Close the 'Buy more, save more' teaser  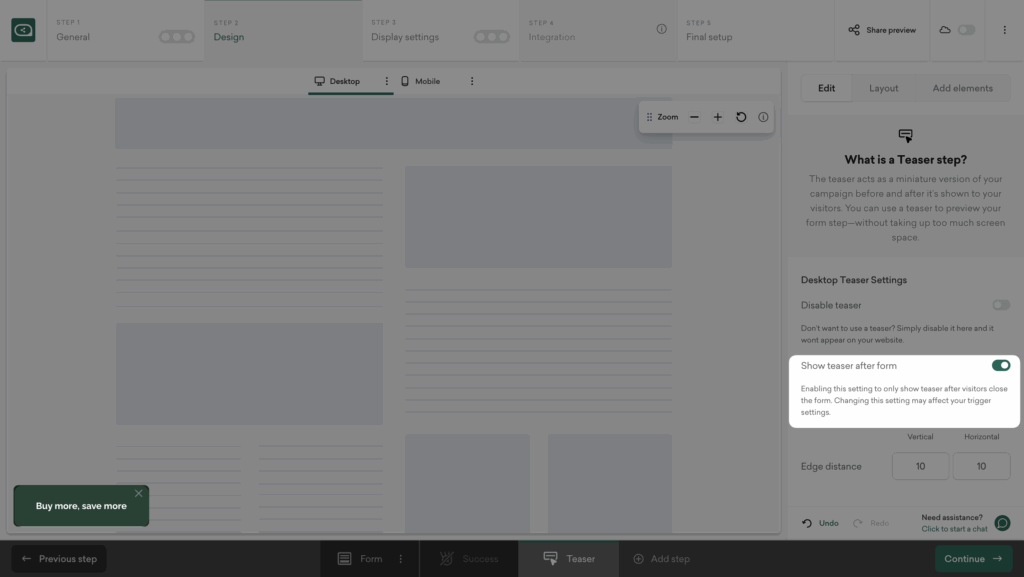click(138, 493)
